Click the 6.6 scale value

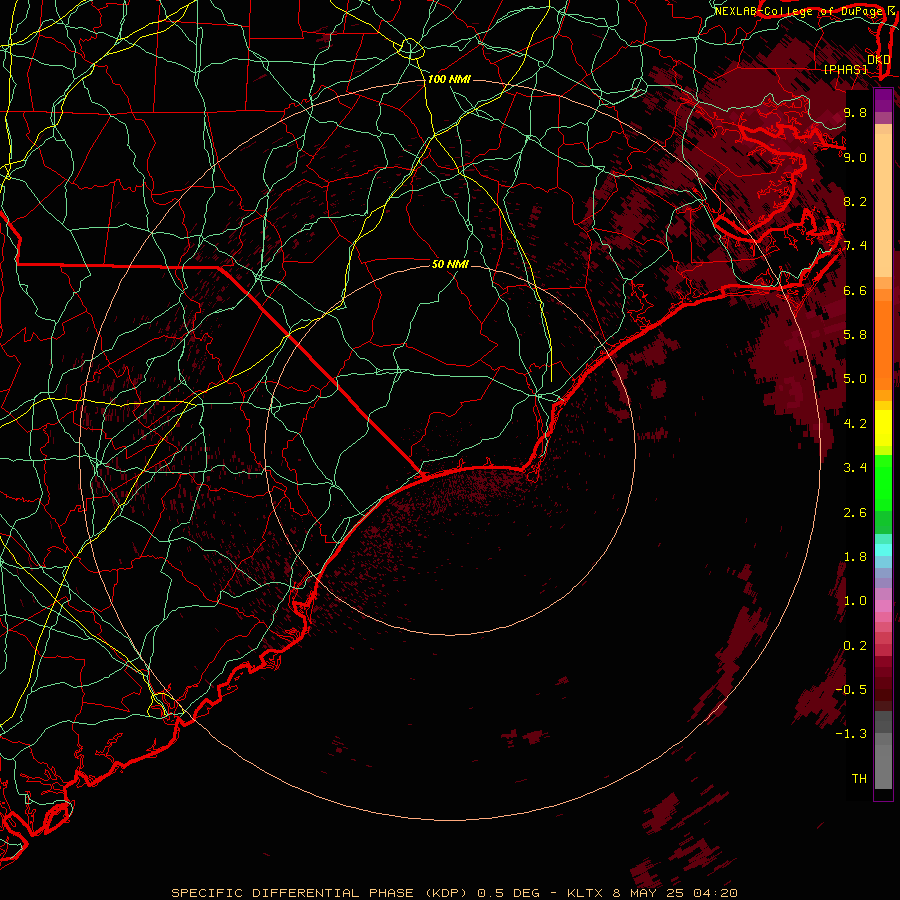click(x=855, y=290)
